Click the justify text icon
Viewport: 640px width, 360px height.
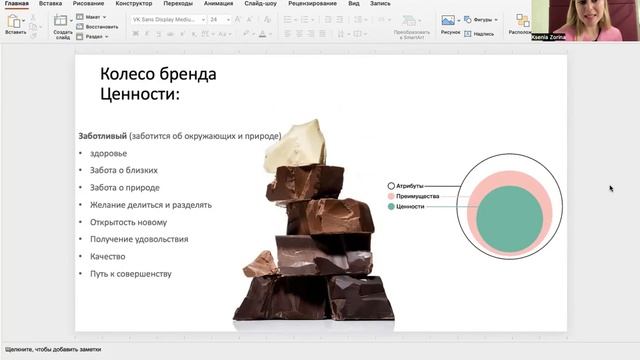323,34
